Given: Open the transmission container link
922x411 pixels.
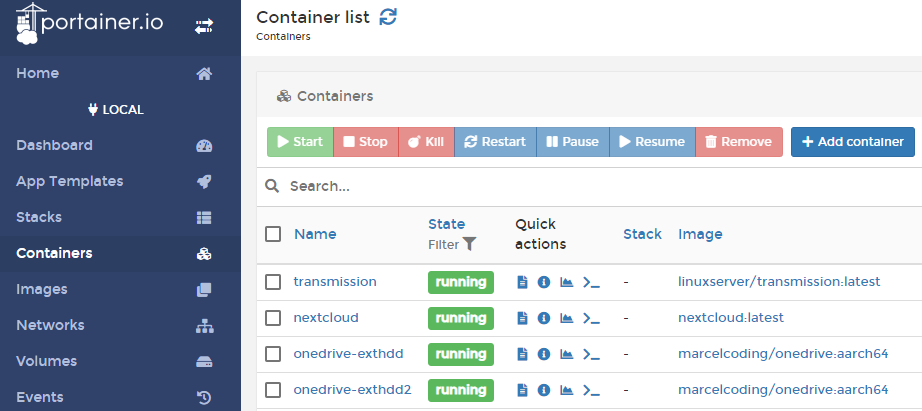Looking at the screenshot, I should [335, 282].
